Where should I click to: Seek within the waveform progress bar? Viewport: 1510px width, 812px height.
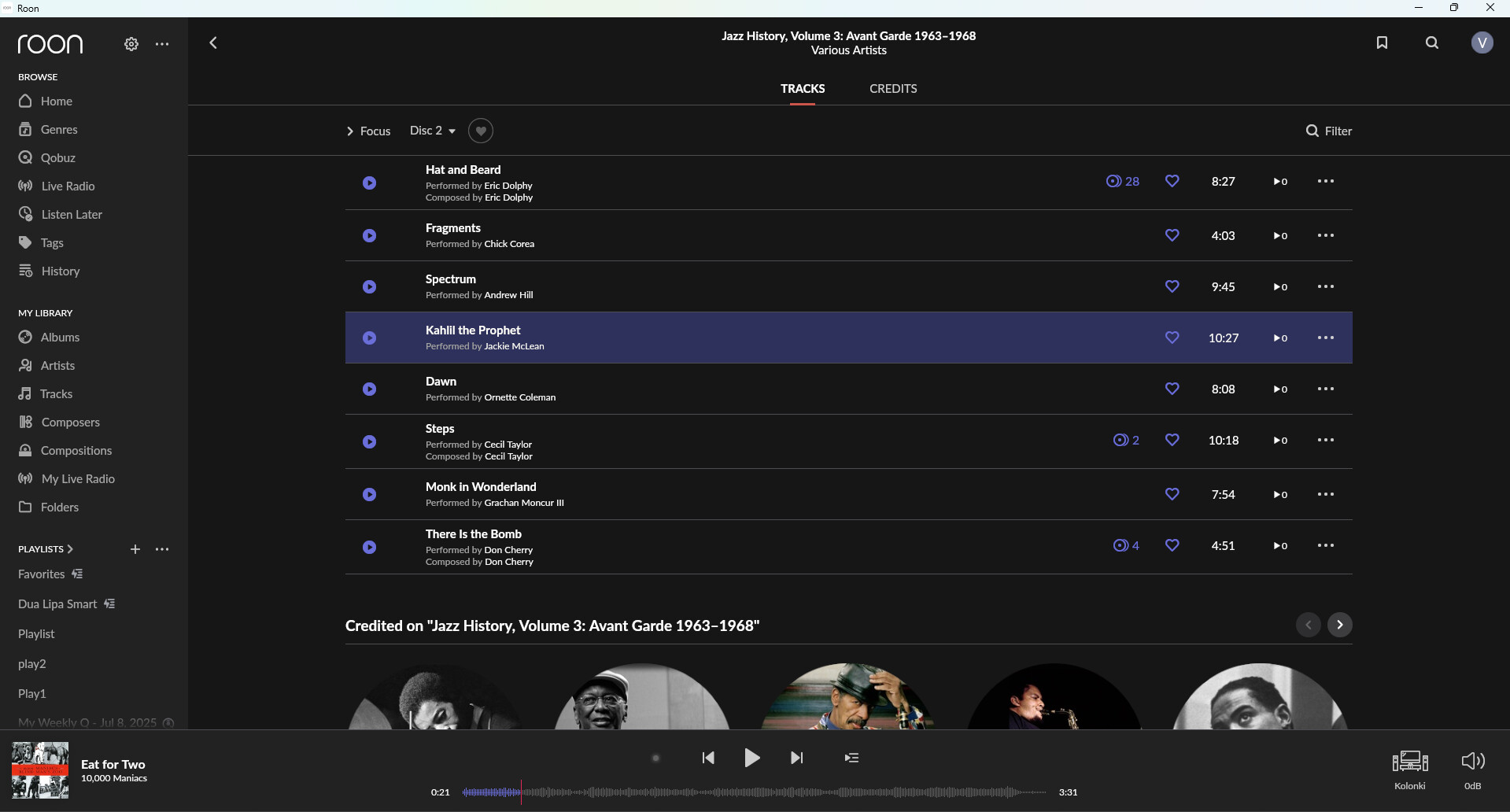point(754,792)
